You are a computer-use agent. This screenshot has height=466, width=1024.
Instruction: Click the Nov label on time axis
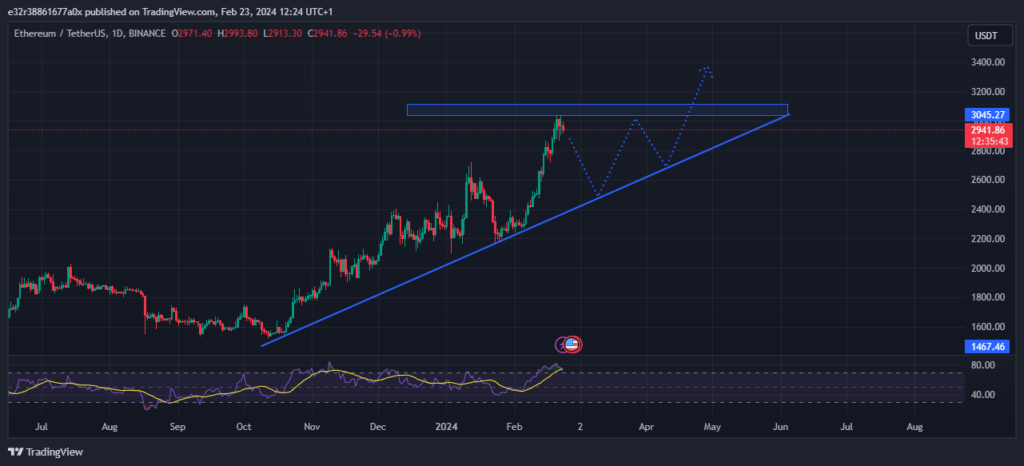(311, 426)
